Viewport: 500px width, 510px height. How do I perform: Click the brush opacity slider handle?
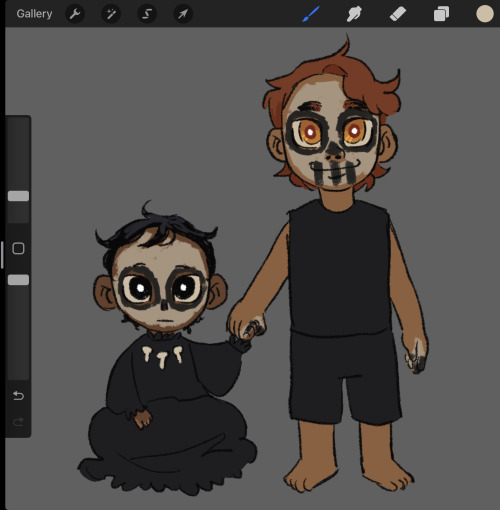(18, 280)
